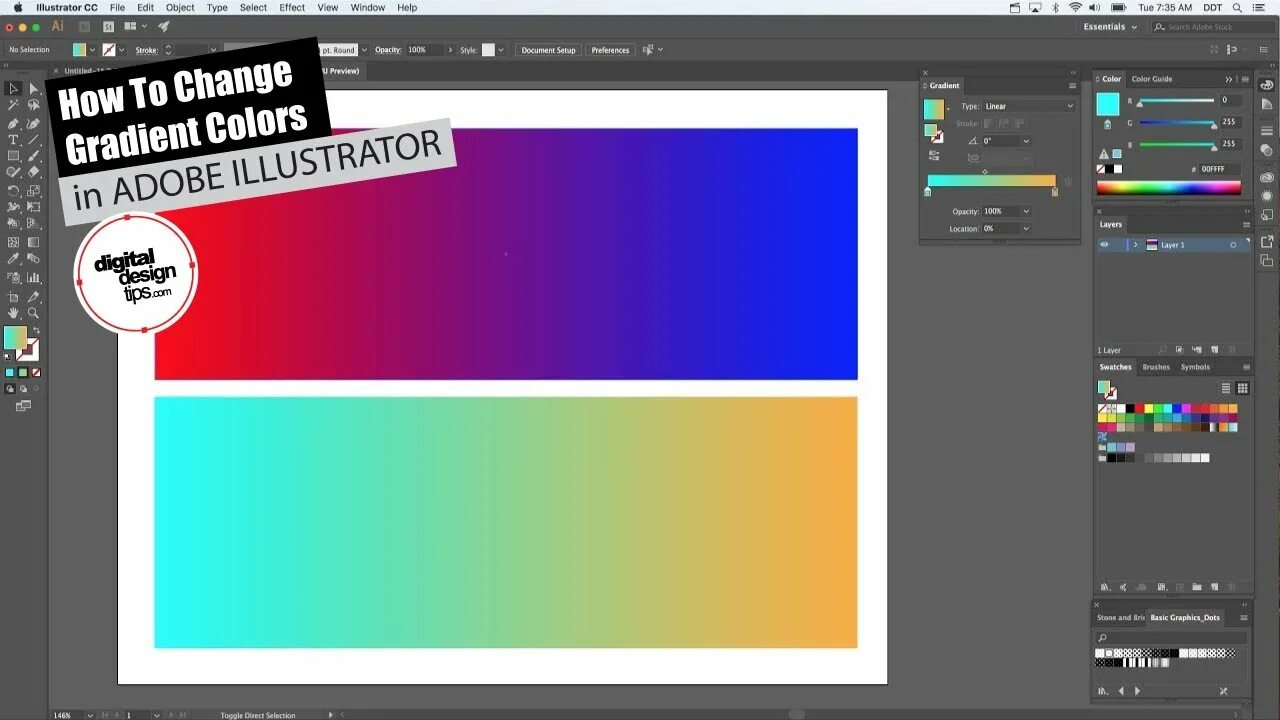This screenshot has height=720, width=1280.
Task: Select the Direct Selection tool
Action: [33, 89]
